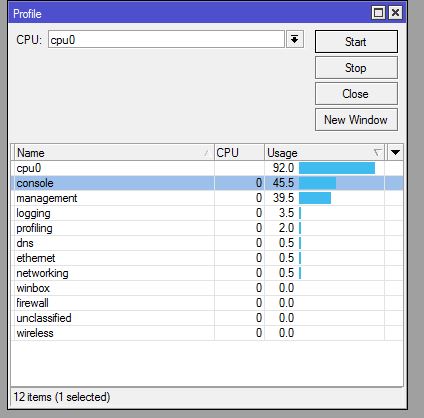Sort by the Usage column header

coord(325,153)
